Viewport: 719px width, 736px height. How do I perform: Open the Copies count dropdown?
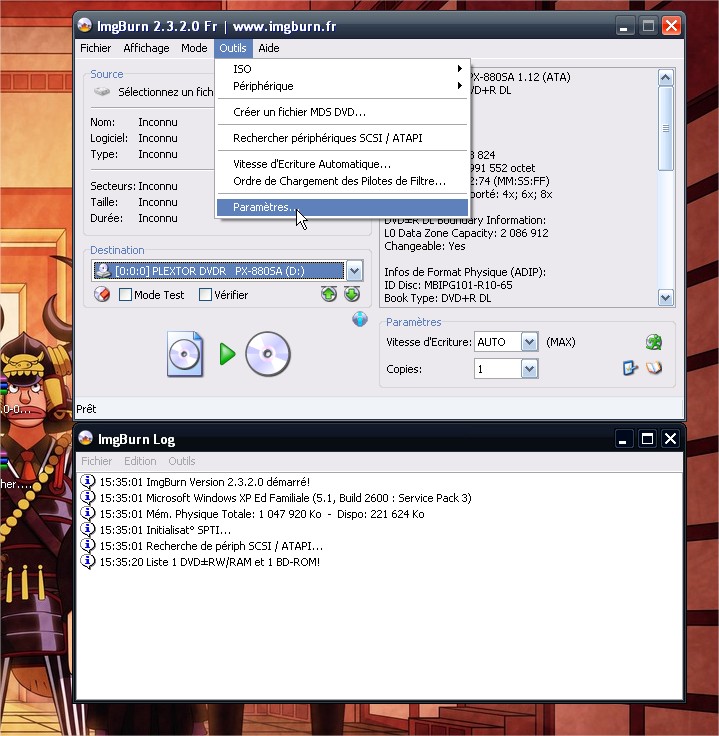pos(529,369)
